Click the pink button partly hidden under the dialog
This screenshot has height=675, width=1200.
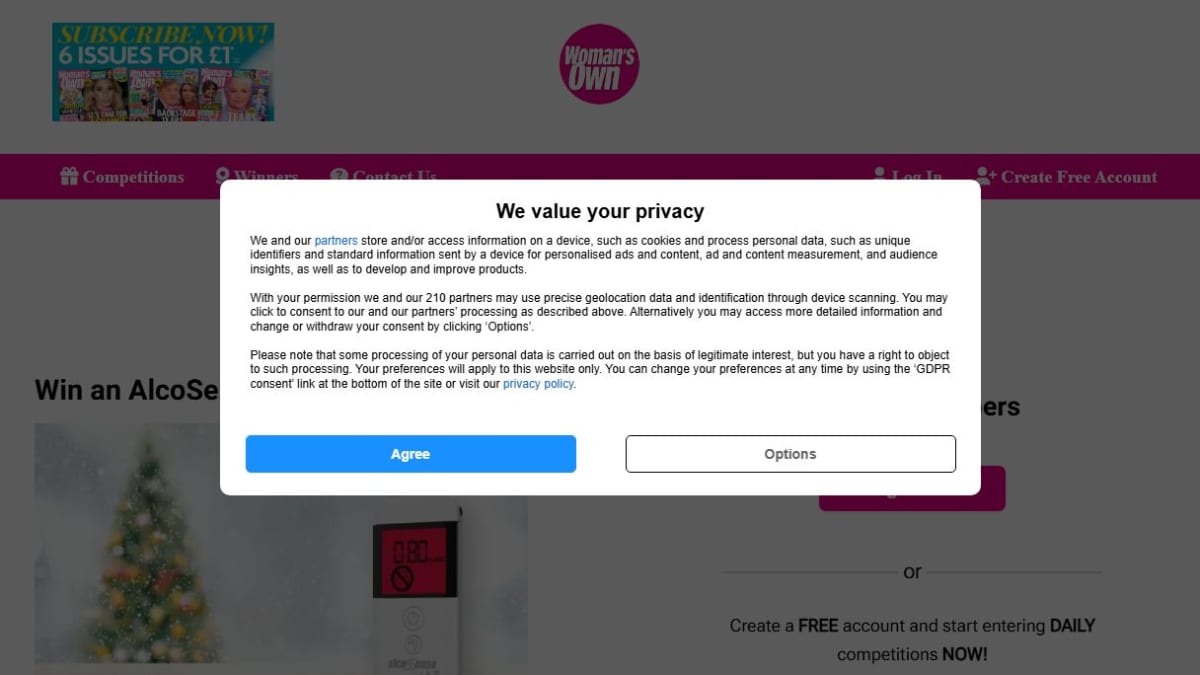(912, 502)
